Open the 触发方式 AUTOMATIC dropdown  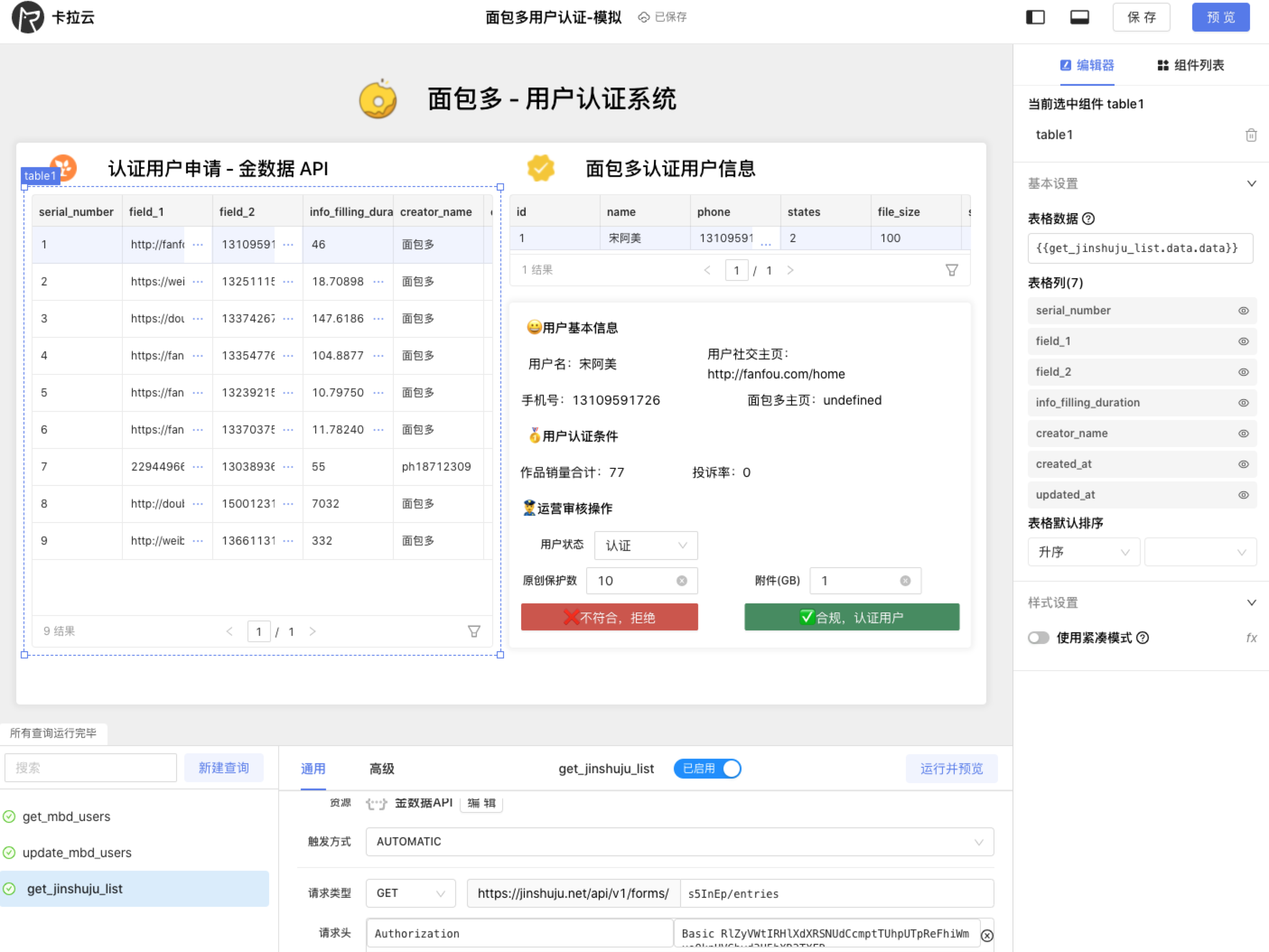(679, 841)
